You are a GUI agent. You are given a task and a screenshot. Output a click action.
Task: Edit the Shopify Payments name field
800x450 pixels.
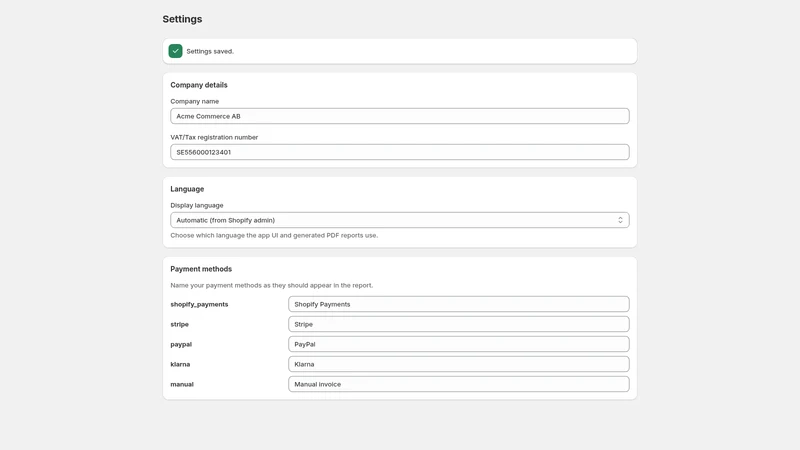[x=459, y=304]
